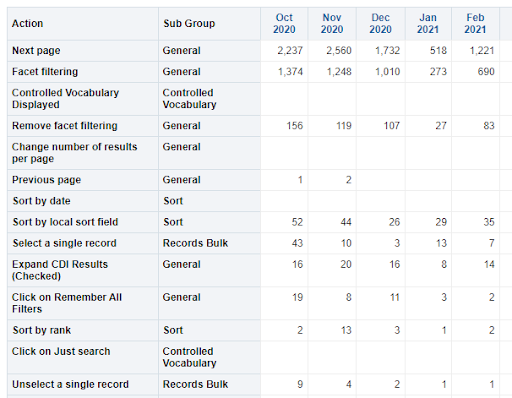Click the Click on Remember All Filters cell

click(83, 303)
